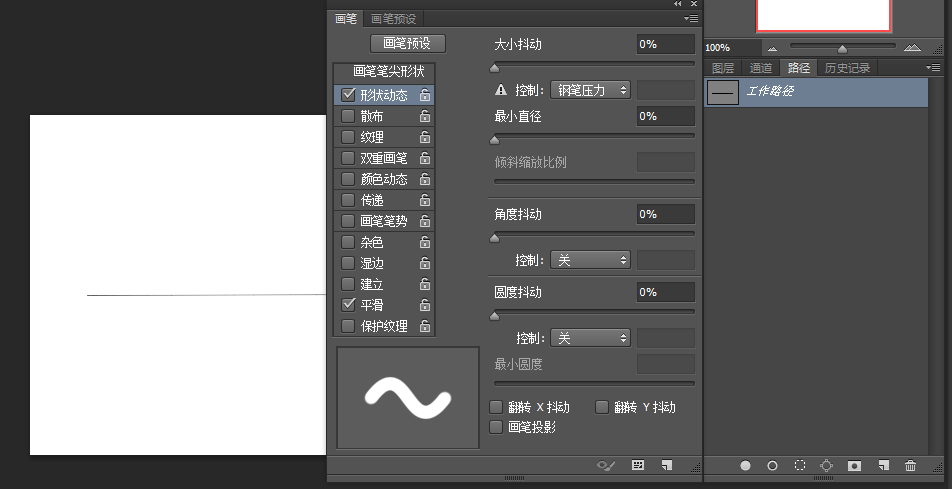This screenshot has height=489, width=952.
Task: Enable 建立 checkbox
Action: pyautogui.click(x=348, y=284)
